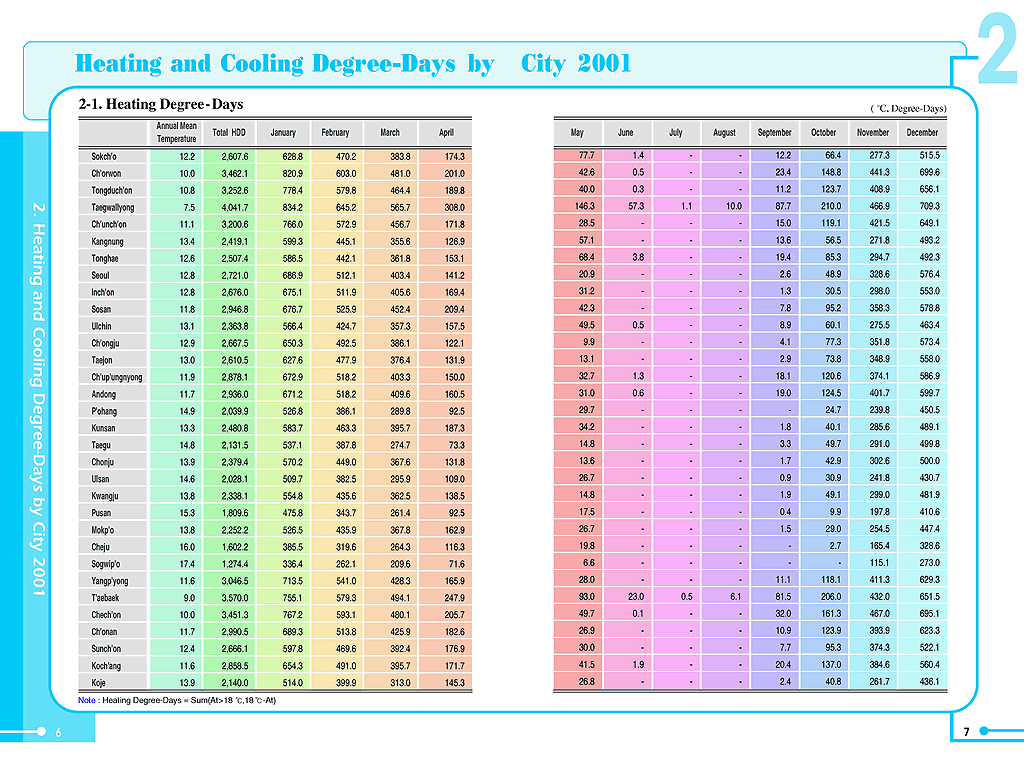The width and height of the screenshot is (1024, 767).
Task: Click the city name 'Sokch'o'
Action: tap(104, 157)
